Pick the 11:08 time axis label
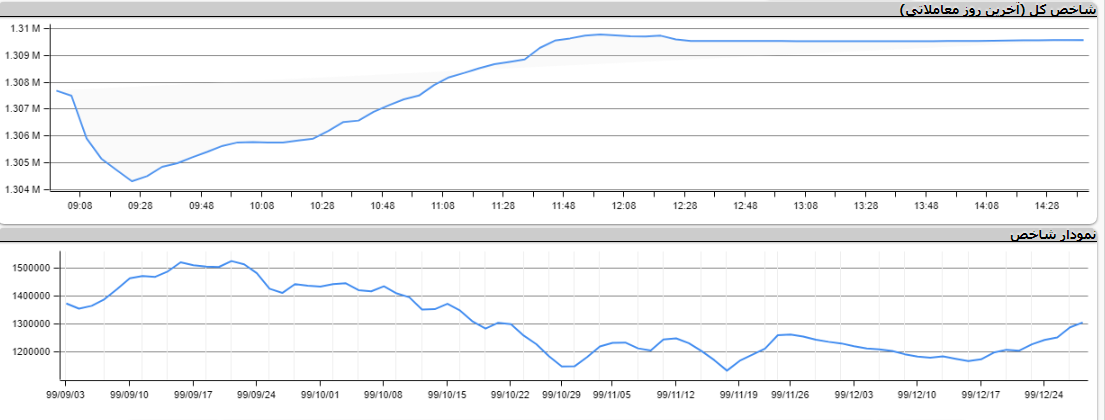Viewport: 1105px width, 420px height. [443, 205]
